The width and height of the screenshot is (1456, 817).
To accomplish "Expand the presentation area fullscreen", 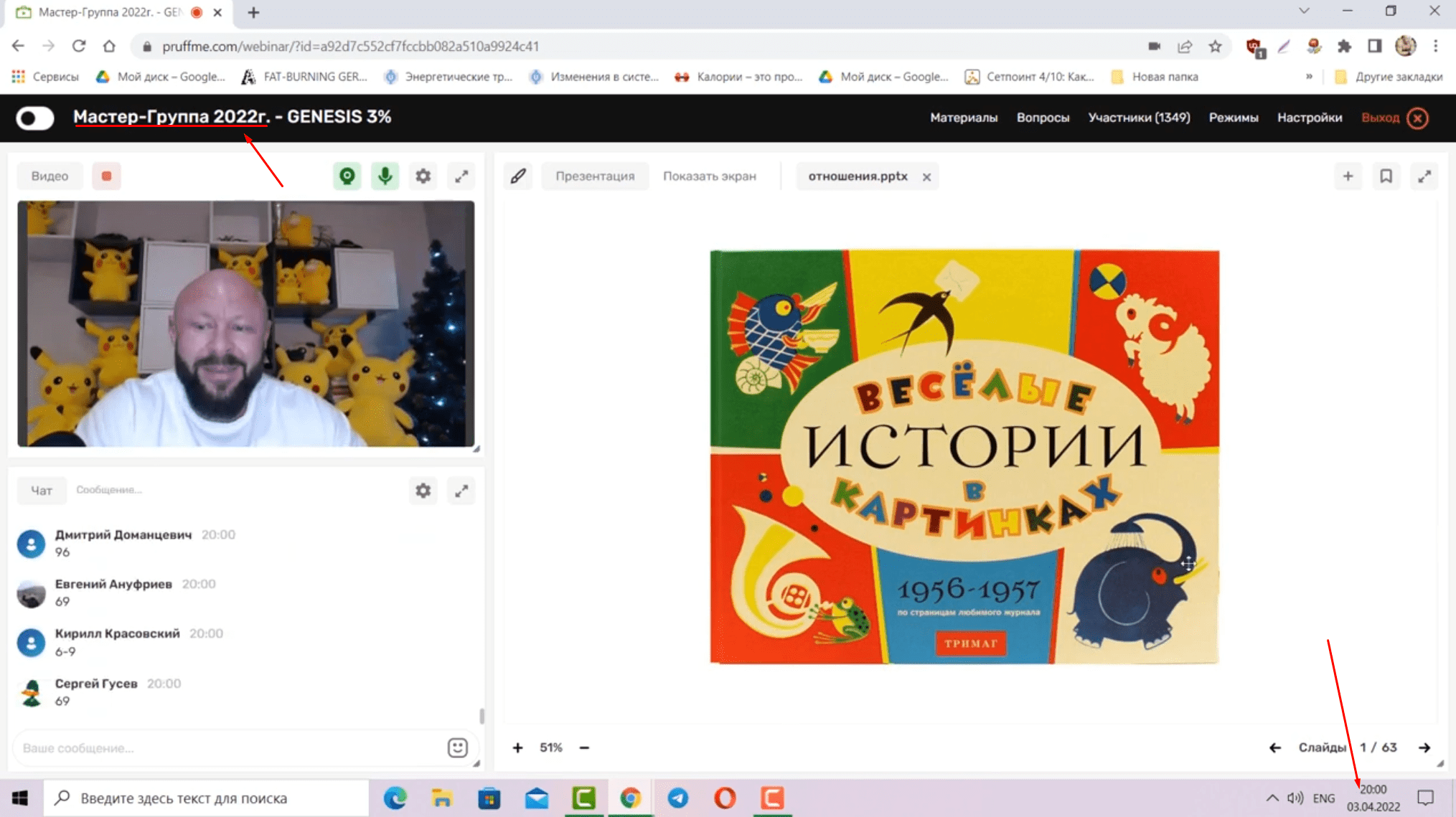I will click(x=1424, y=176).
